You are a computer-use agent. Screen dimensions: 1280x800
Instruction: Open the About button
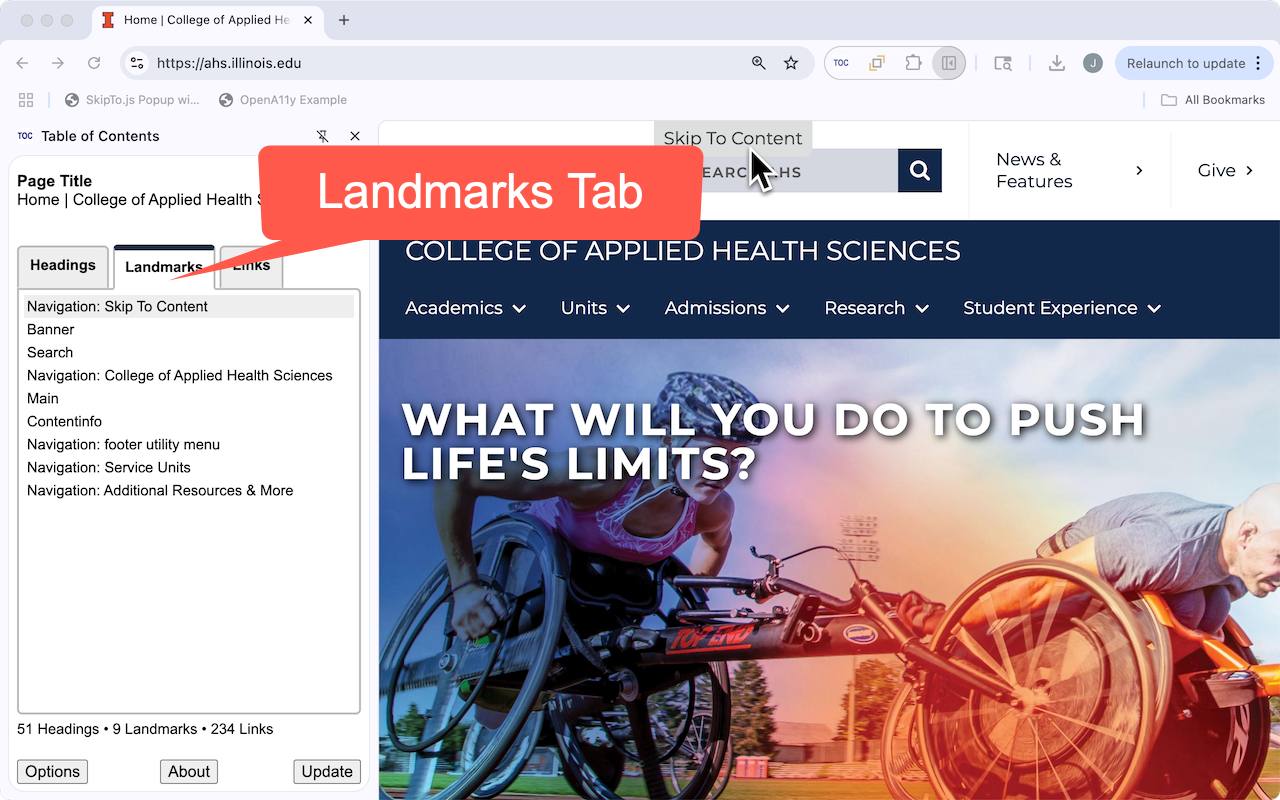pyautogui.click(x=189, y=772)
